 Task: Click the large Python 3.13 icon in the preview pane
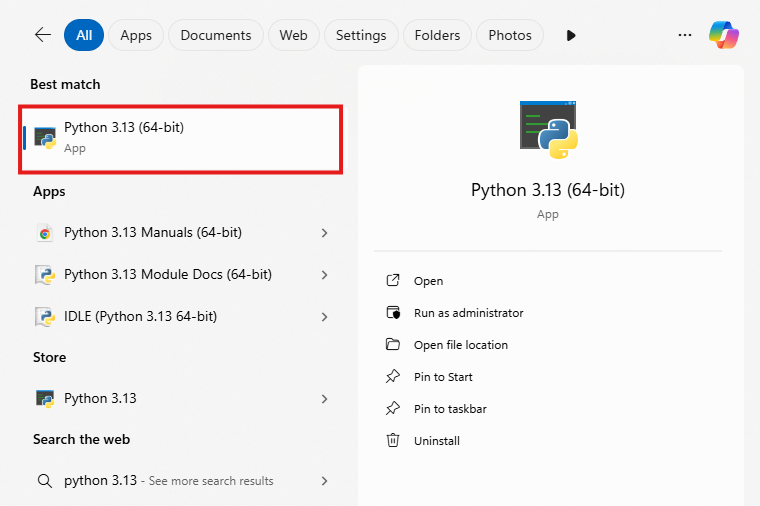point(549,129)
